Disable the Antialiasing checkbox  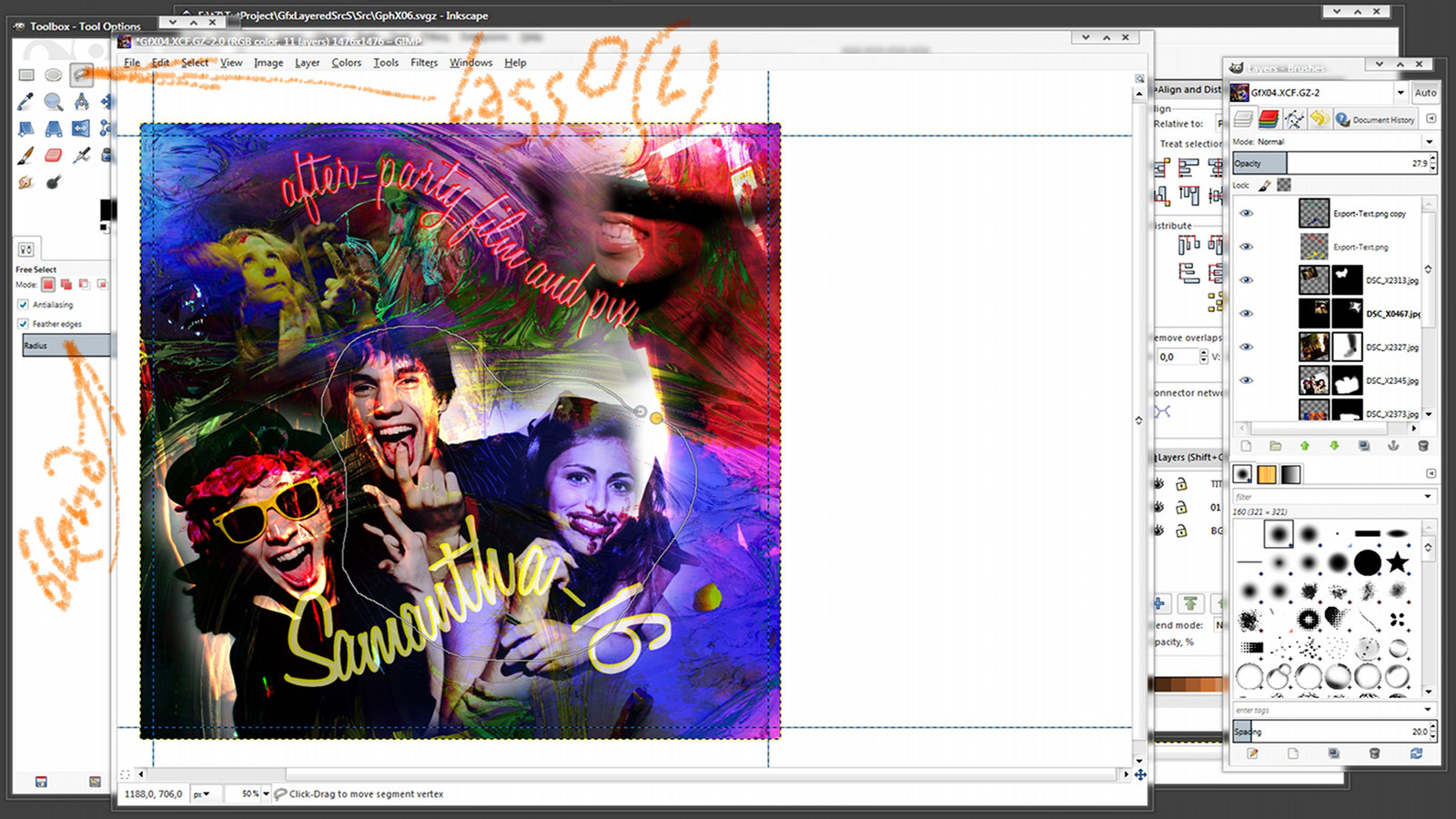(22, 305)
